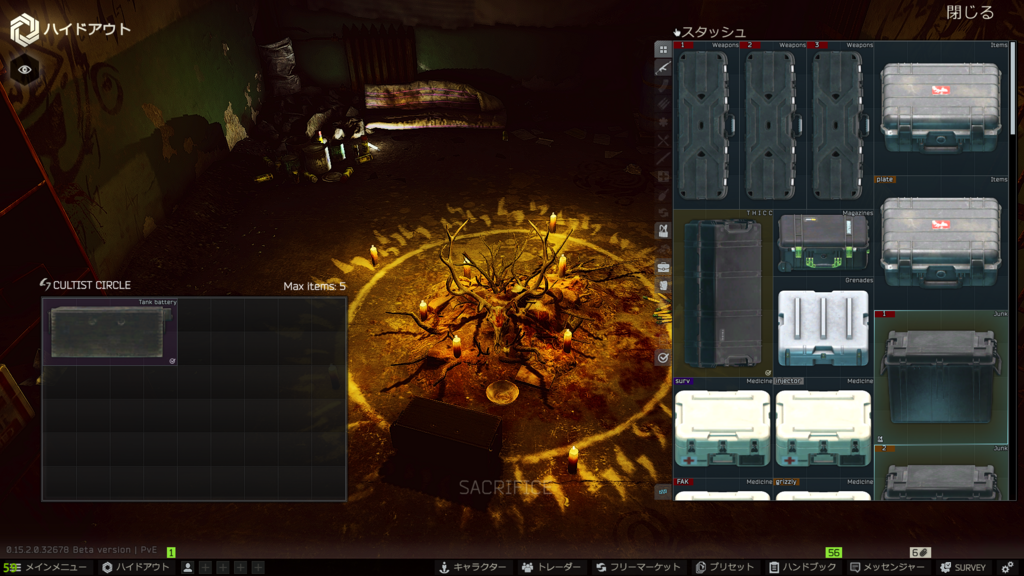Select the grid view stash filter icon
The height and width of the screenshot is (576, 1024).
[662, 49]
